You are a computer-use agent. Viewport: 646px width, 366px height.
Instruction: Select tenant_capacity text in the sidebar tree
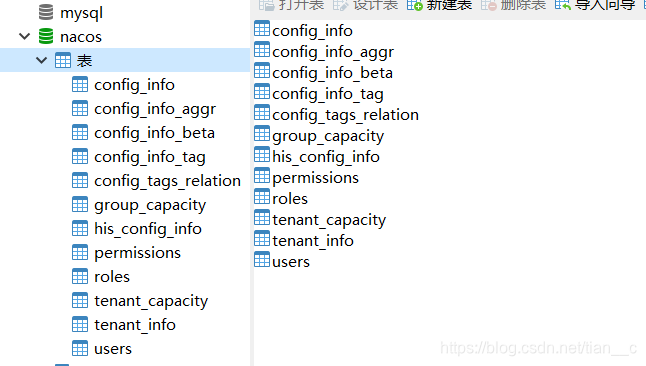(151, 301)
